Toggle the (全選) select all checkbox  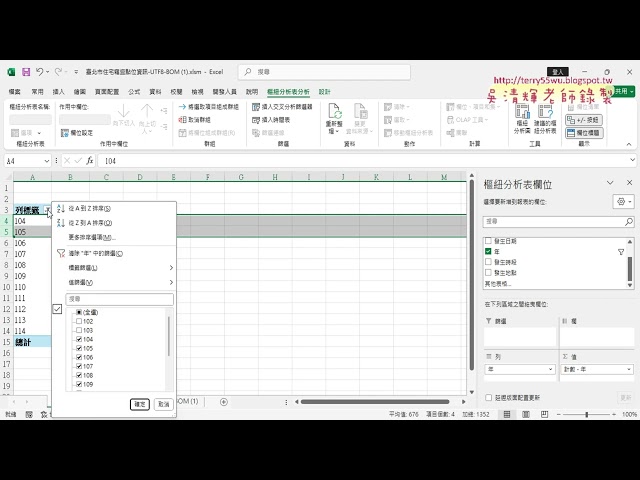pos(79,312)
